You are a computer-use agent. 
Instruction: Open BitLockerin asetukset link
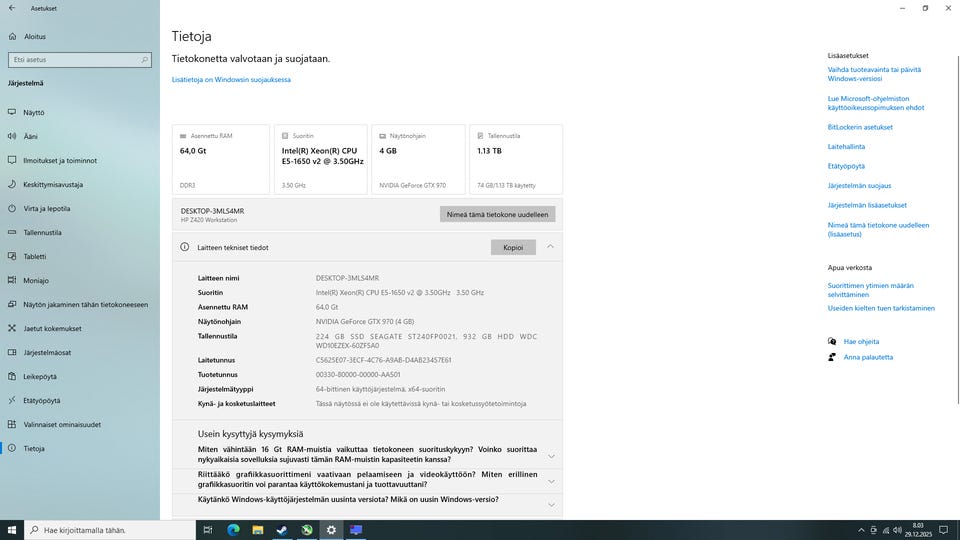pyautogui.click(x=860, y=127)
